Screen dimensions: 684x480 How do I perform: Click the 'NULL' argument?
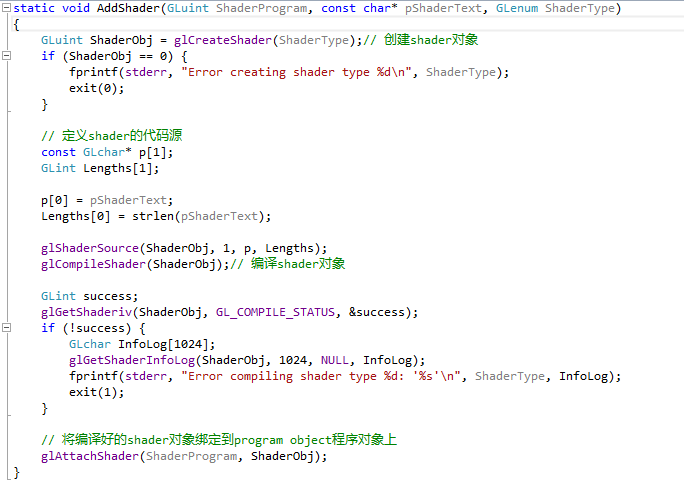(335, 360)
